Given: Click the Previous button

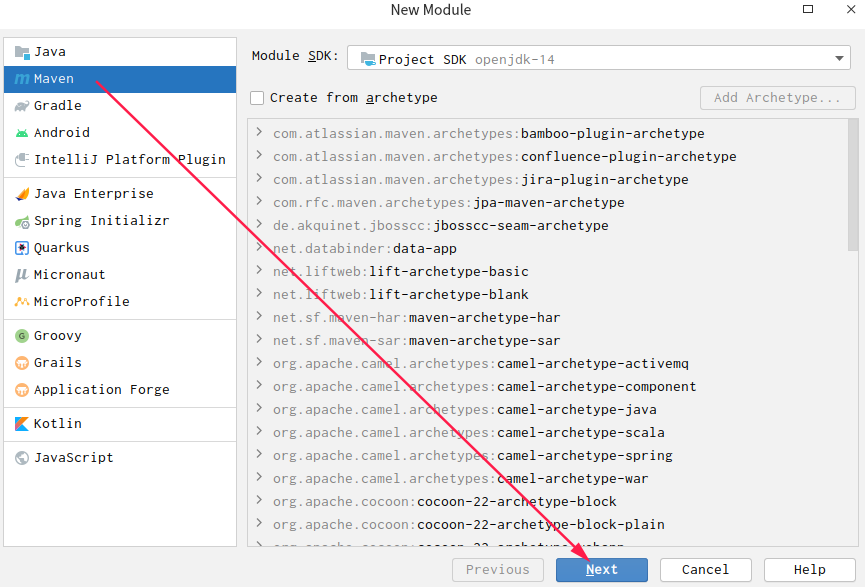Looking at the screenshot, I should coord(498,570).
